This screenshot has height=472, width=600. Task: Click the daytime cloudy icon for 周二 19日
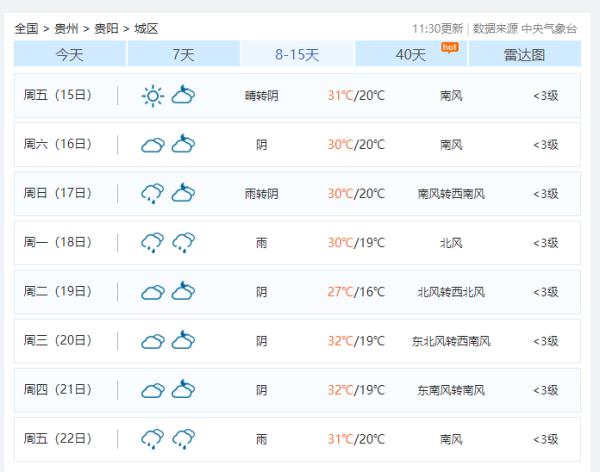tap(153, 292)
